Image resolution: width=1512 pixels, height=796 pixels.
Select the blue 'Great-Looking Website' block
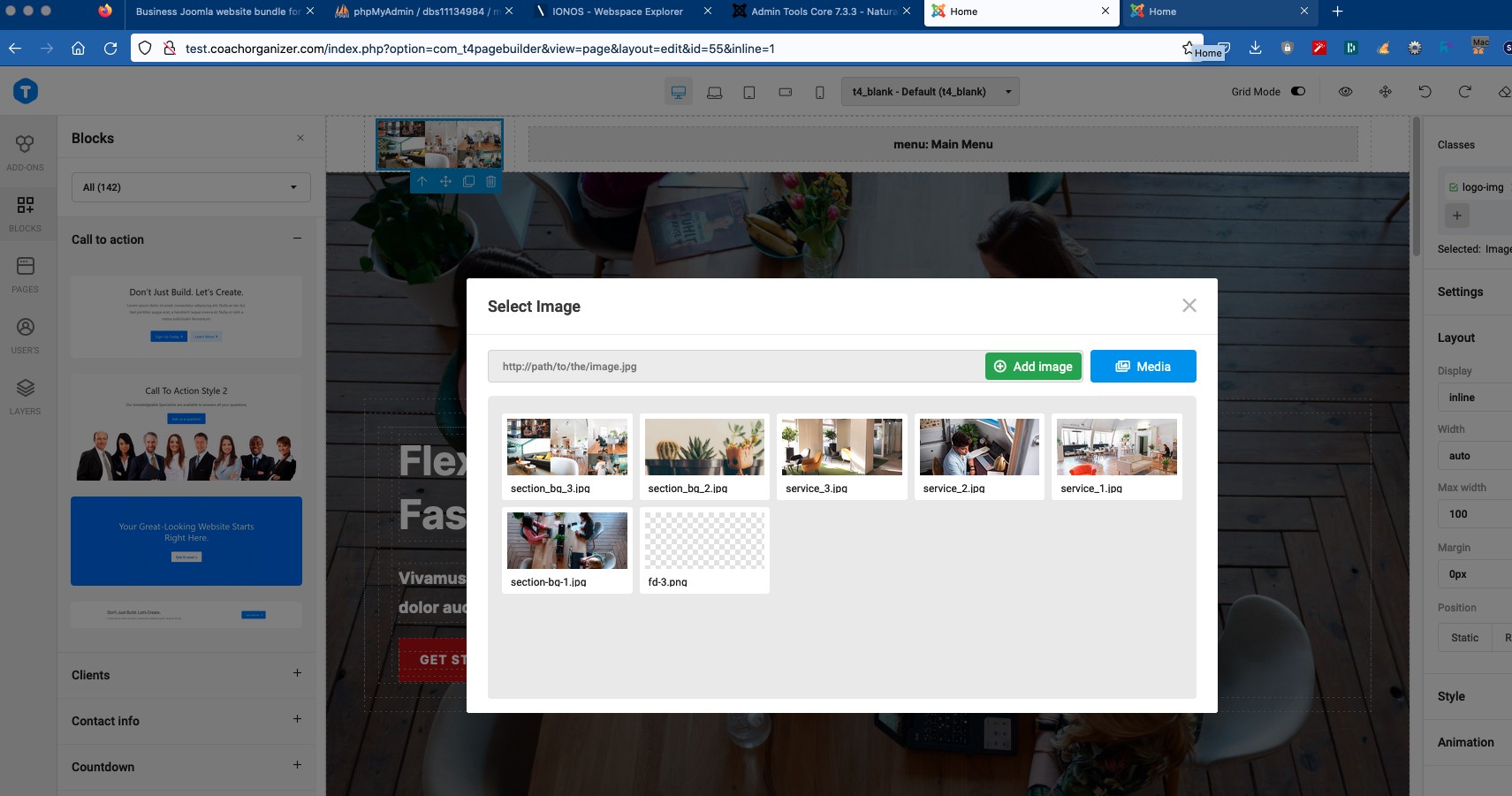(x=186, y=541)
